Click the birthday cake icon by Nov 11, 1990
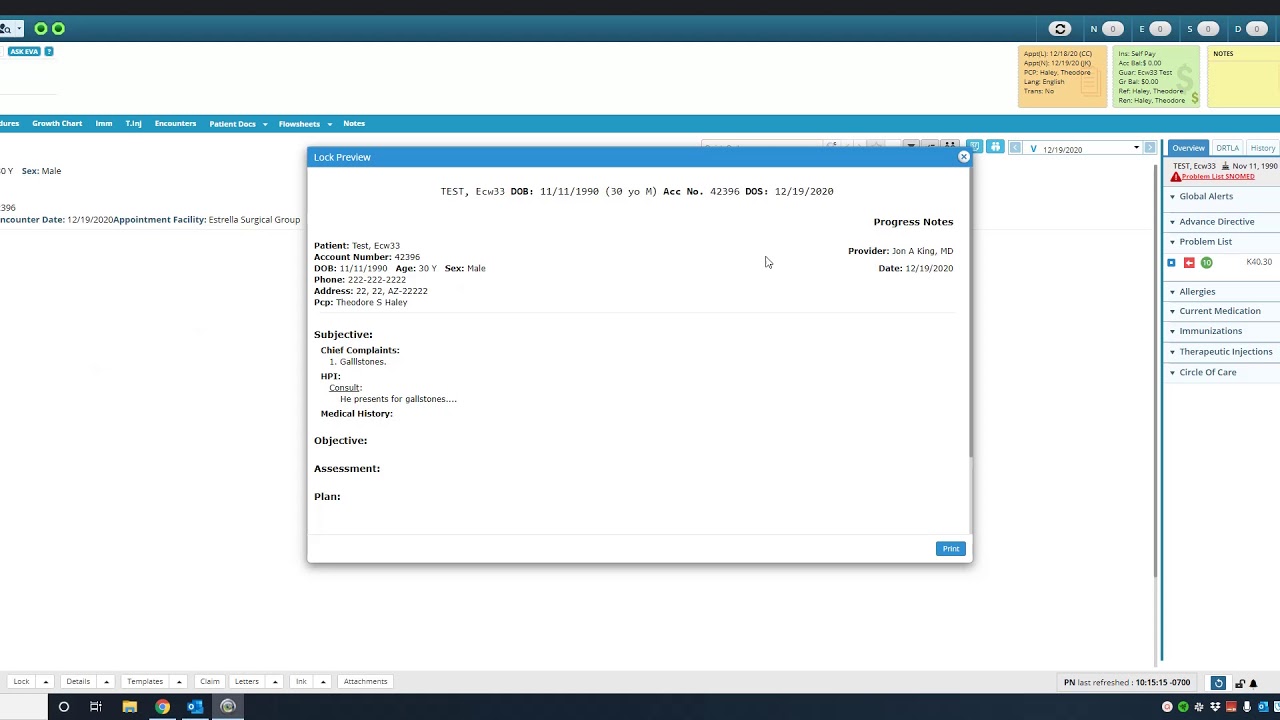The width and height of the screenshot is (1280, 720). click(1225, 166)
